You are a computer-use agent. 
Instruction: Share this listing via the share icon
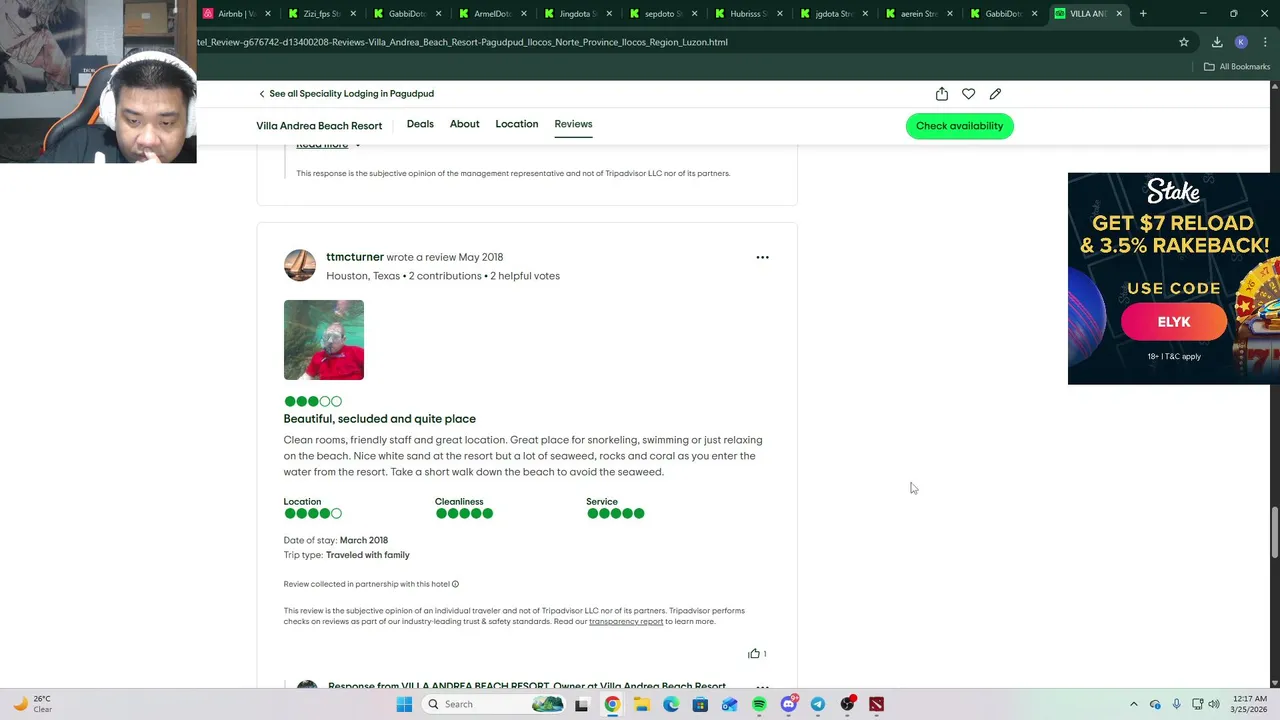click(x=942, y=94)
